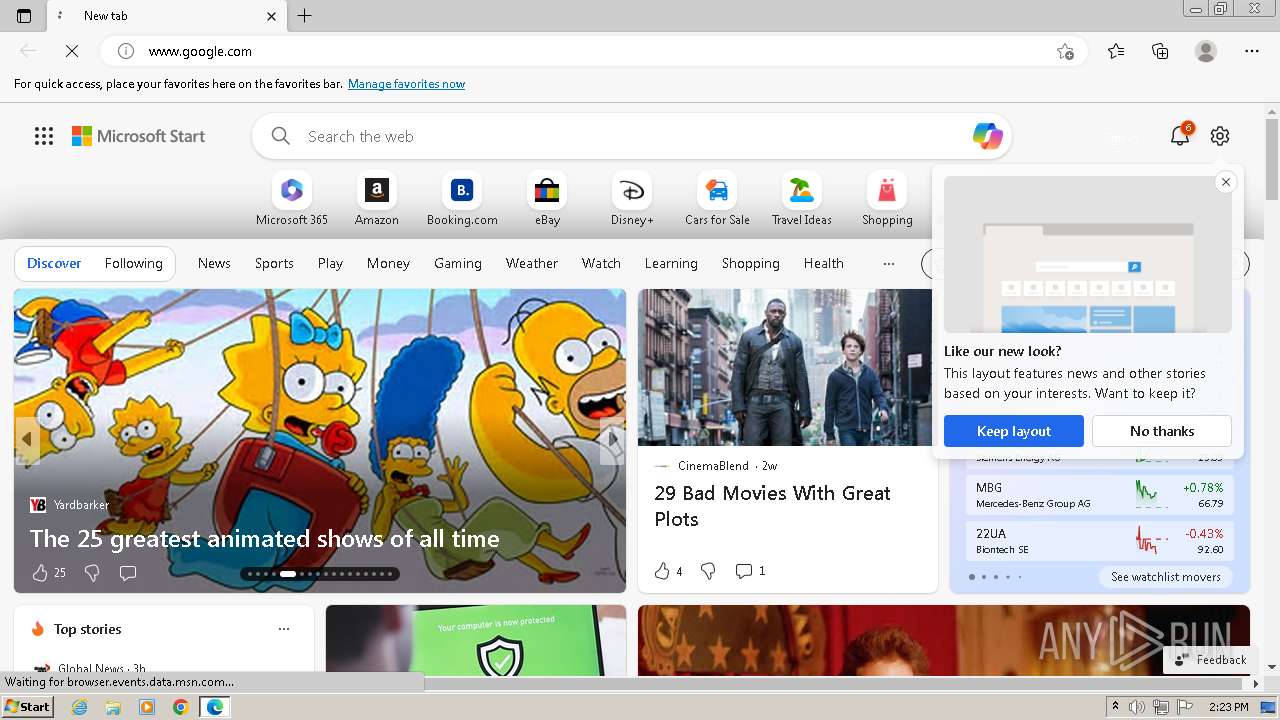Open comments on animated shows story
The width and height of the screenshot is (1280, 720).
[x=128, y=573]
